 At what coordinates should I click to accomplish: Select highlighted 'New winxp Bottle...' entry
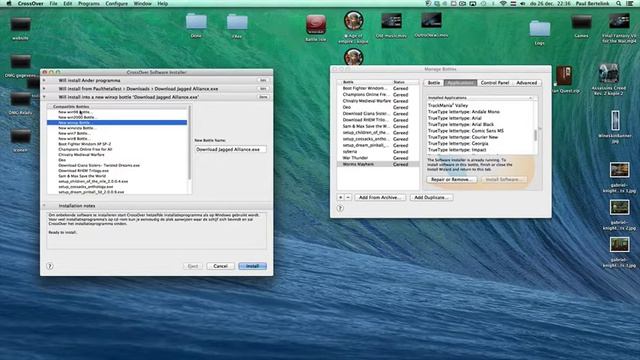117,122
